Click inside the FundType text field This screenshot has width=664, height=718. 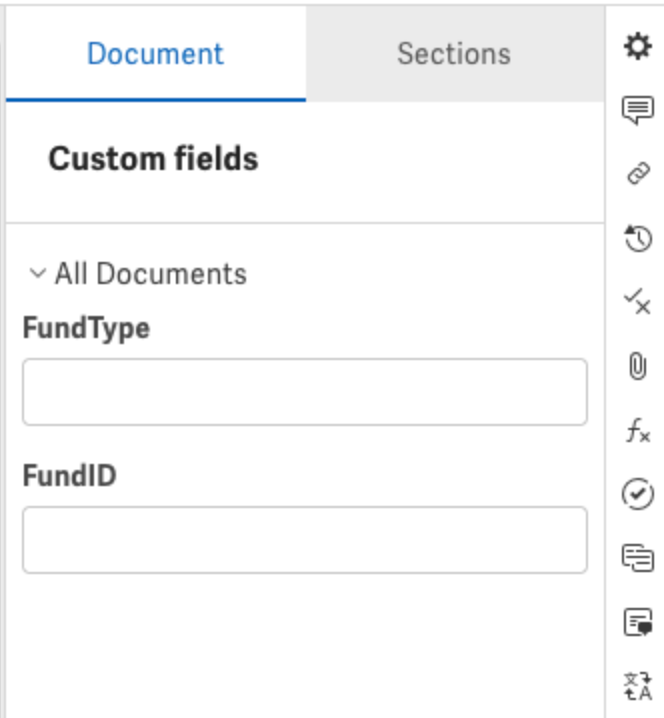[304, 392]
